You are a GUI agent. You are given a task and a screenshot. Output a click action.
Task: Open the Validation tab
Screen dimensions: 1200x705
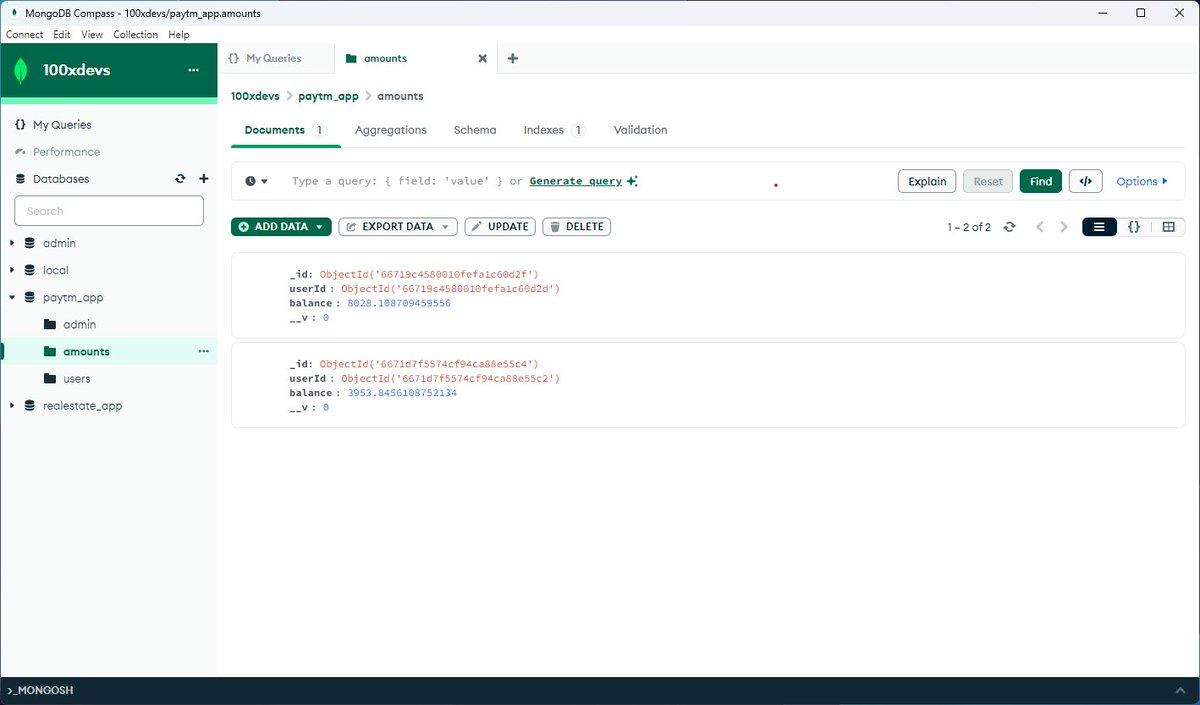(x=640, y=130)
